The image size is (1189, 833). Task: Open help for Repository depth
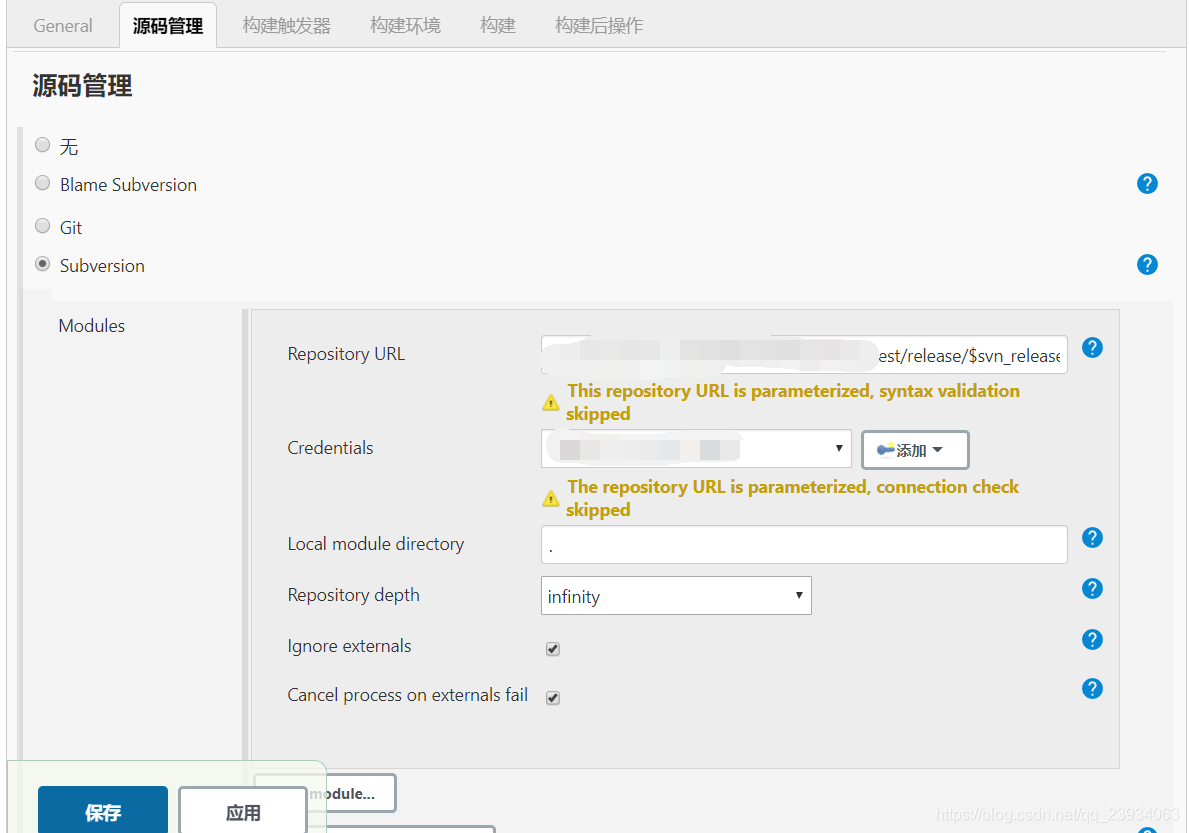(1092, 588)
